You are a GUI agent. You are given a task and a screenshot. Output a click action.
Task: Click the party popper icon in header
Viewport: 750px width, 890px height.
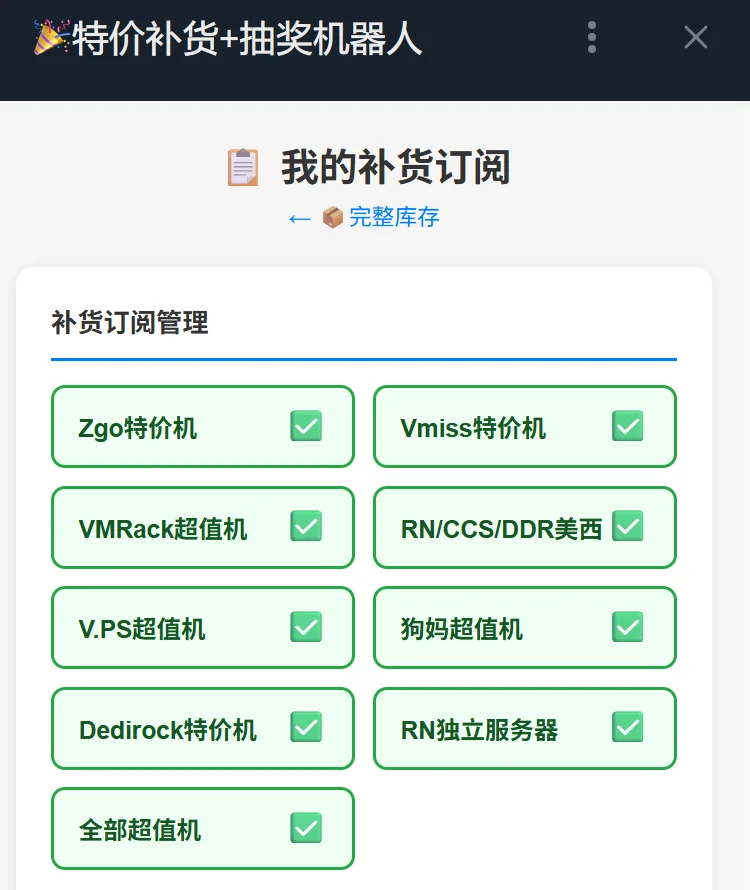click(51, 37)
